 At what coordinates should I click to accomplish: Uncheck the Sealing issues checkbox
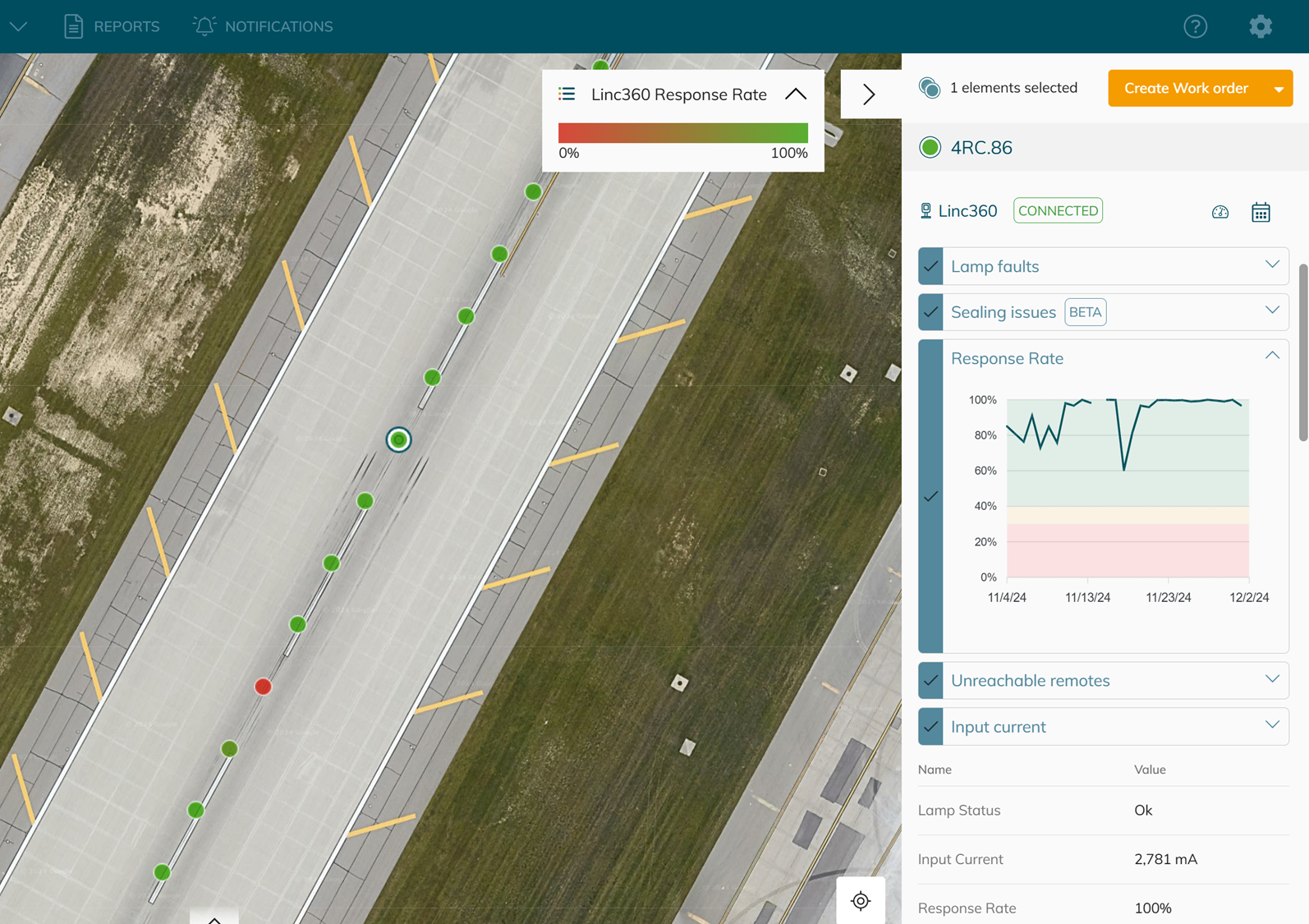pos(930,312)
